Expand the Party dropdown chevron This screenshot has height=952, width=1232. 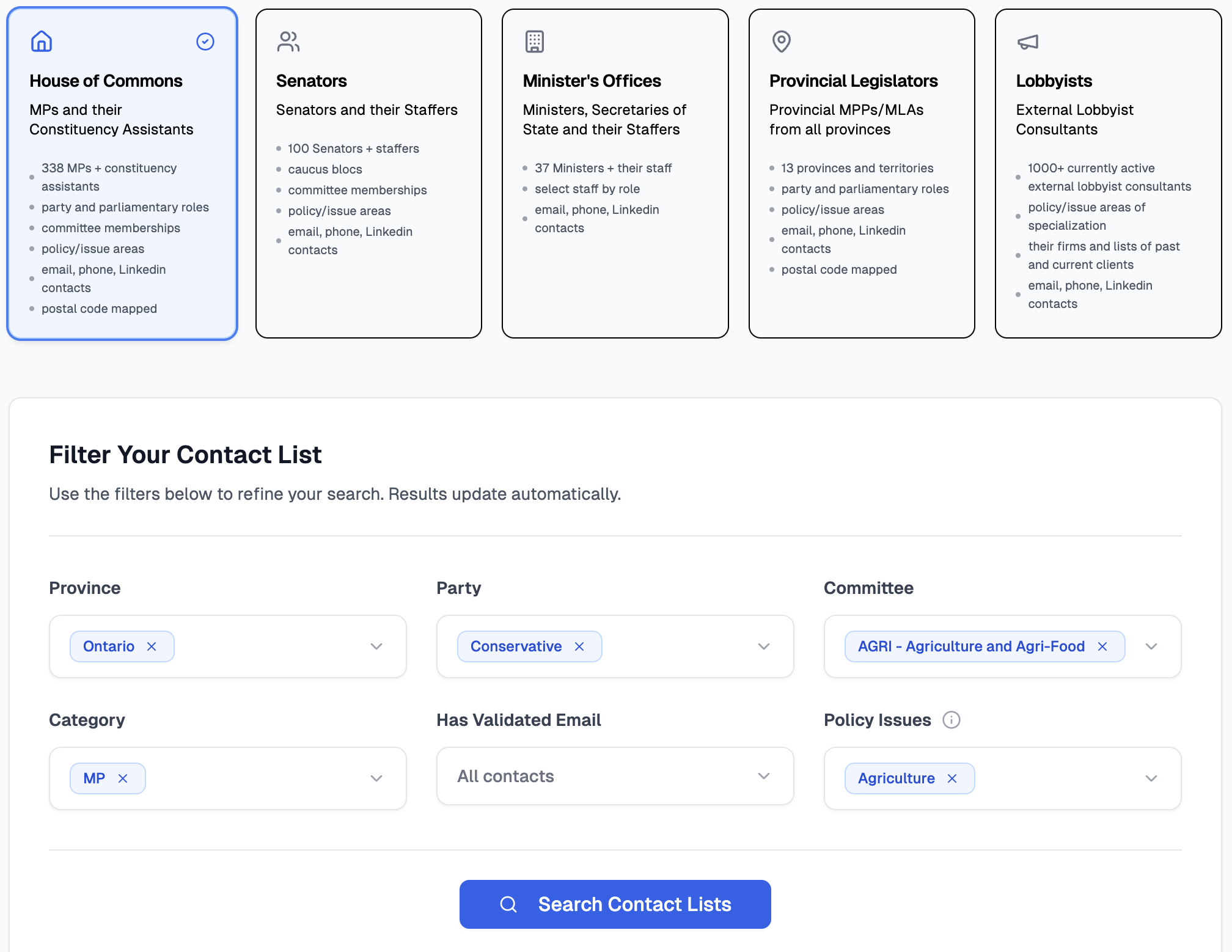(x=764, y=646)
